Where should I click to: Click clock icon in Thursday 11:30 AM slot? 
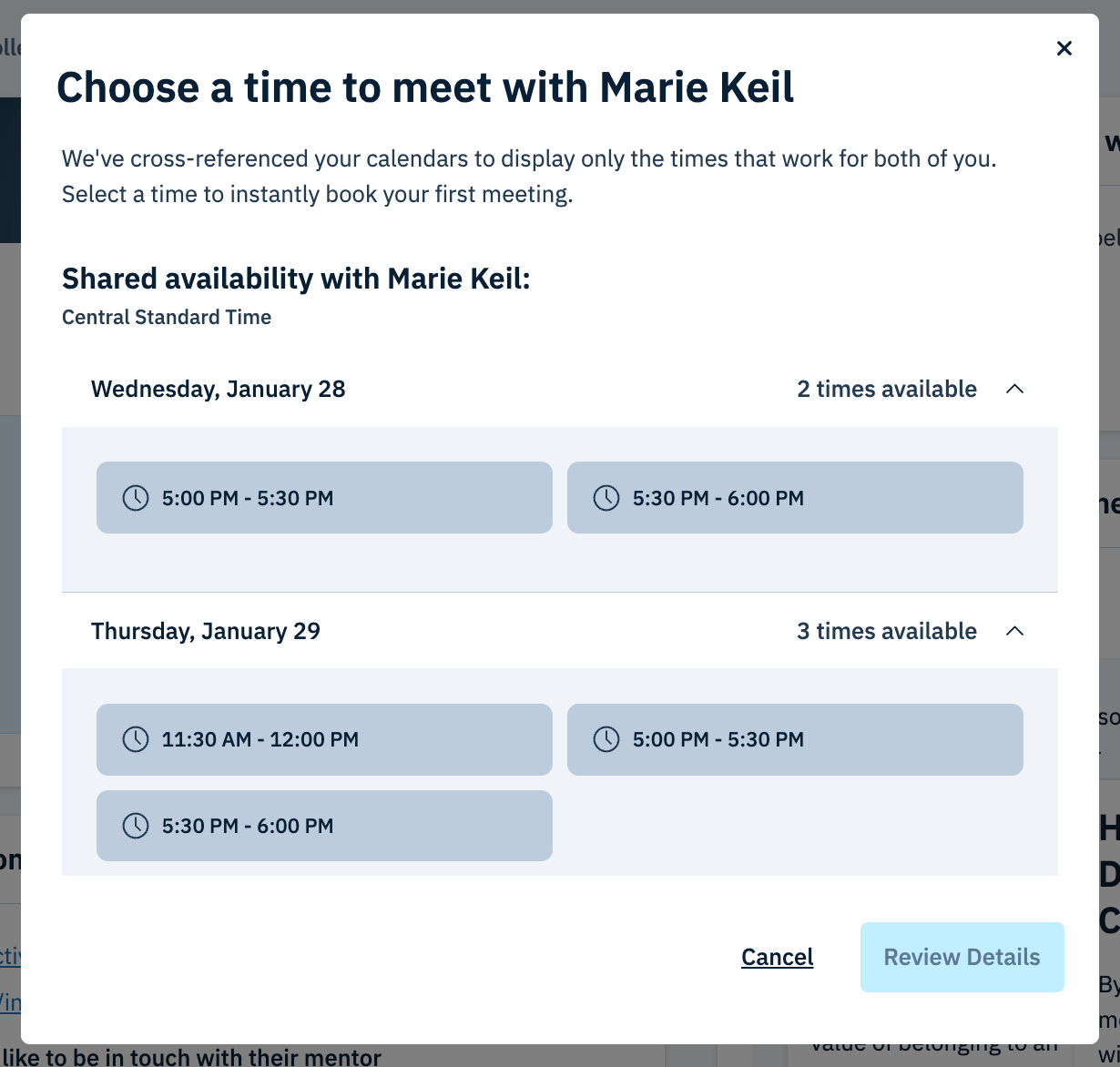tap(136, 739)
